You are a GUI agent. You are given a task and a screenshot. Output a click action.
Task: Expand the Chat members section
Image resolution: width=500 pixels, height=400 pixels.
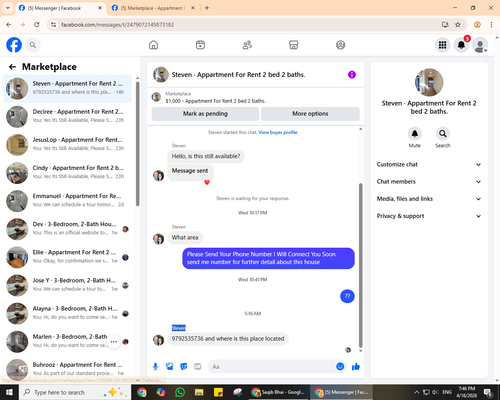coord(429,182)
